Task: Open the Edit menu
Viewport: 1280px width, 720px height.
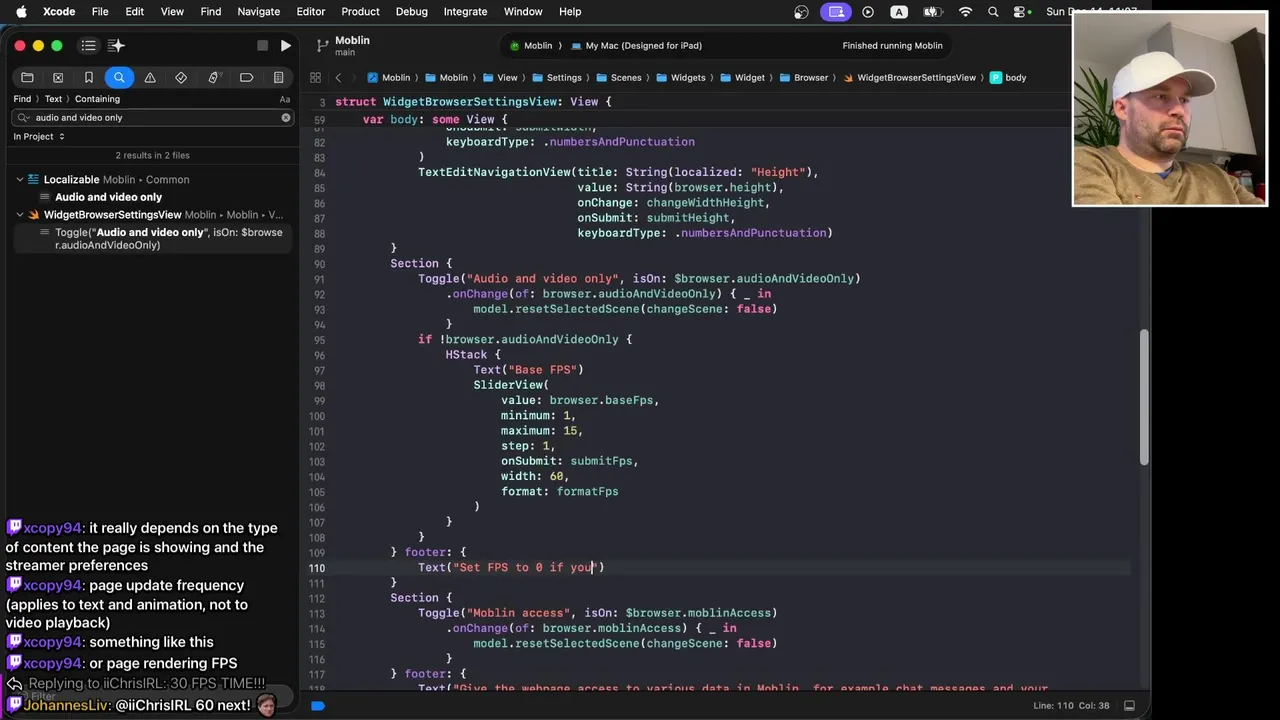Action: (x=134, y=11)
